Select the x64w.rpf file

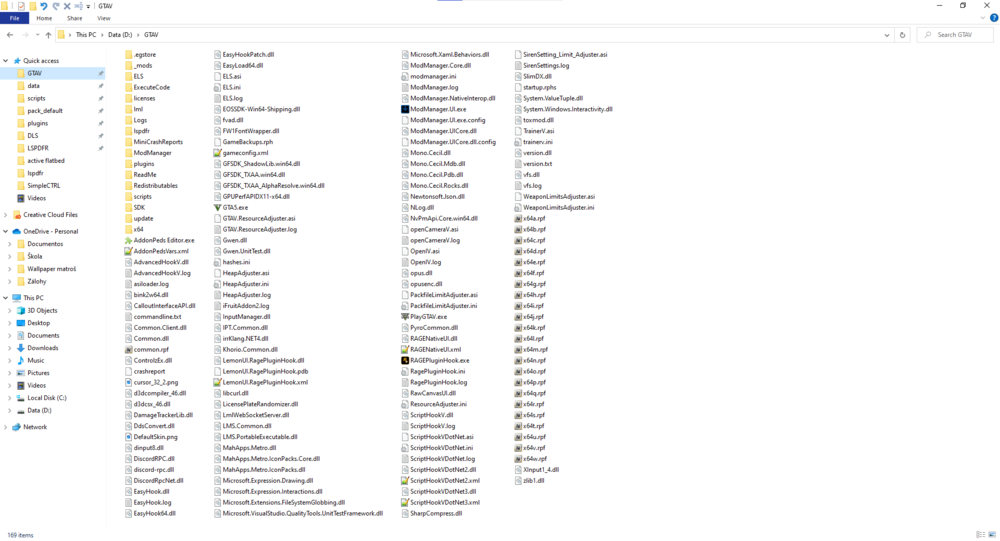coord(534,459)
